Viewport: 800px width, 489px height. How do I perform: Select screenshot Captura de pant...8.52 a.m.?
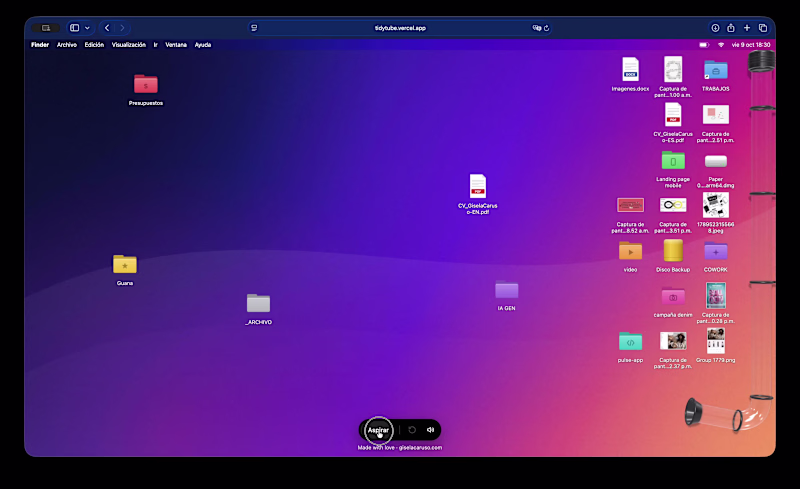point(630,205)
